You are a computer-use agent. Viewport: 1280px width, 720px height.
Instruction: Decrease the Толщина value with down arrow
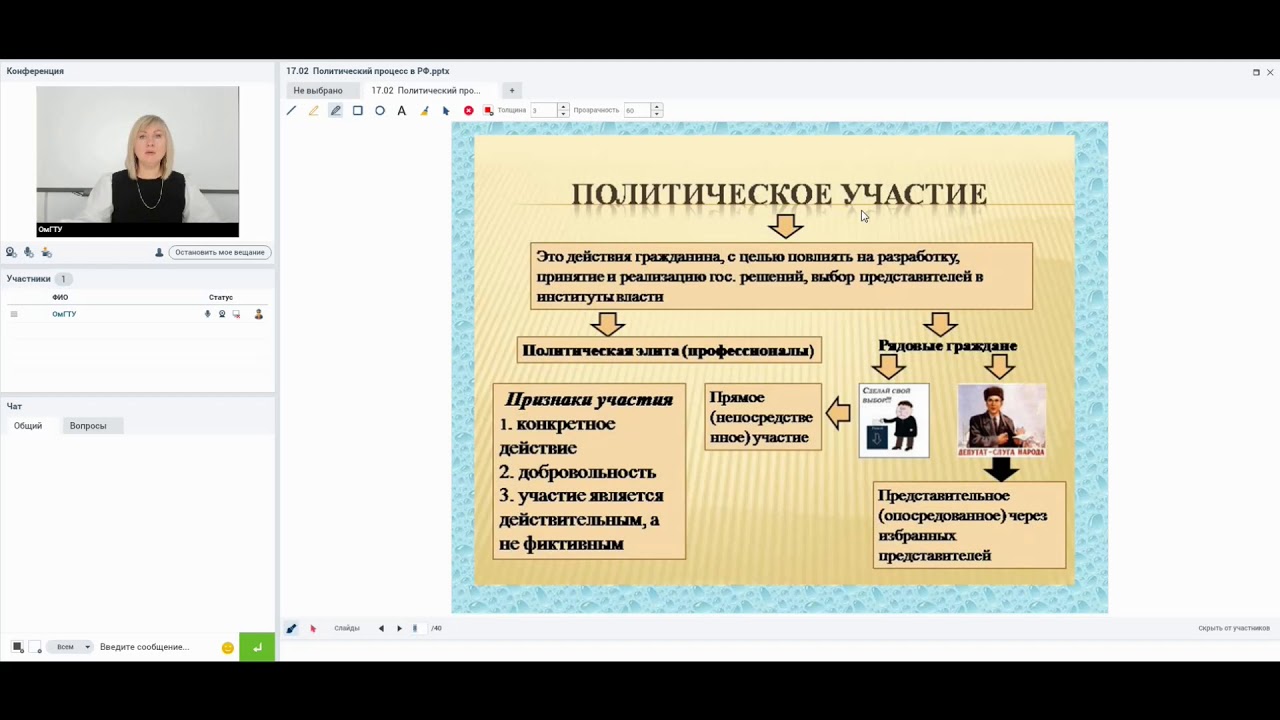coord(563,114)
